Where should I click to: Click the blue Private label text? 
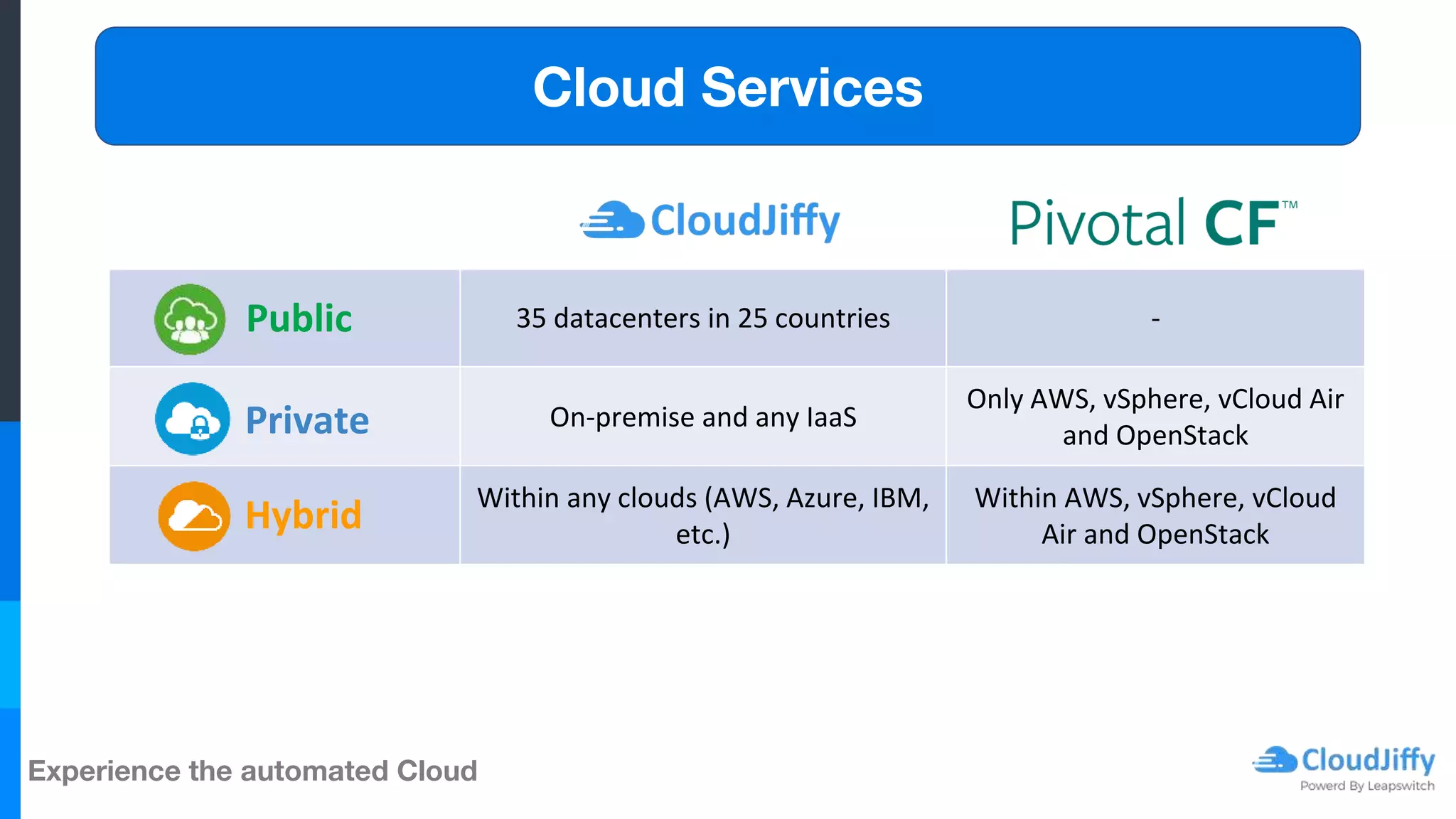pyautogui.click(x=307, y=420)
